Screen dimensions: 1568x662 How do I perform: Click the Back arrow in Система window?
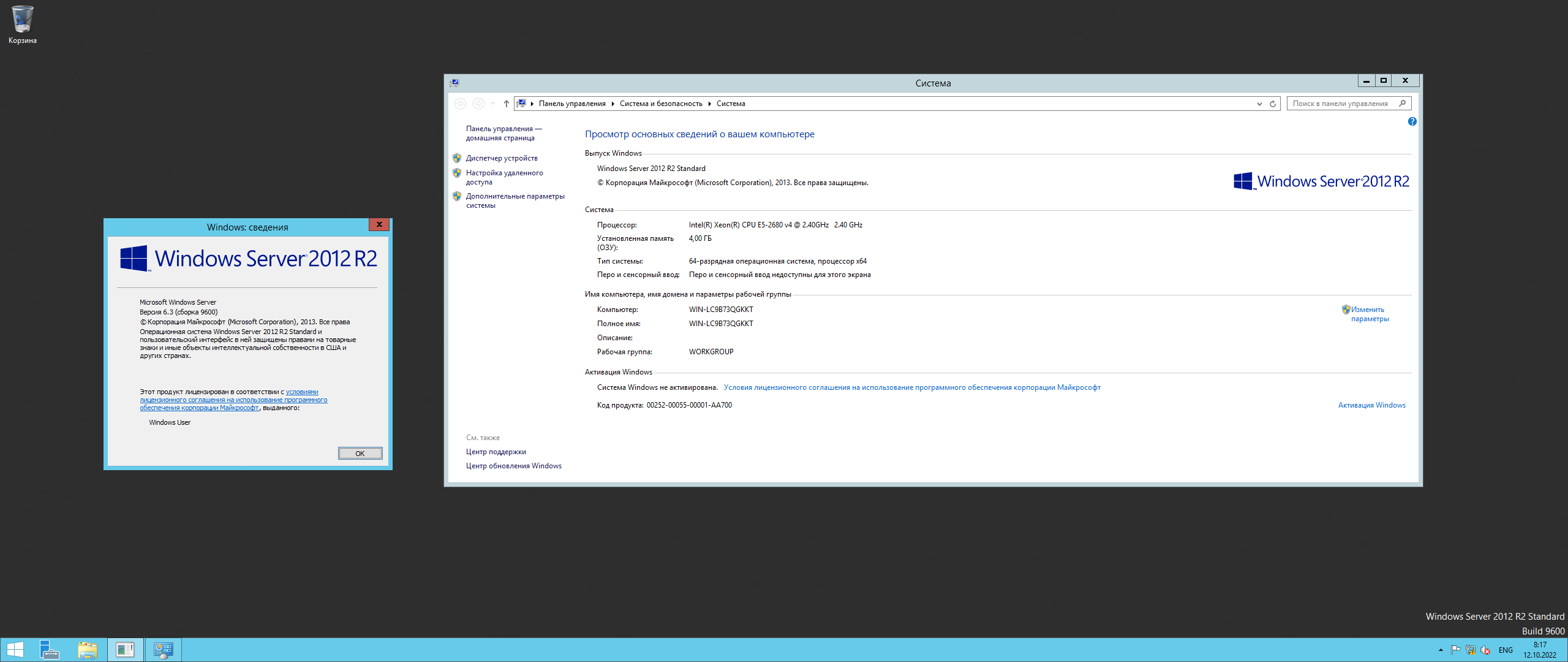coord(460,104)
